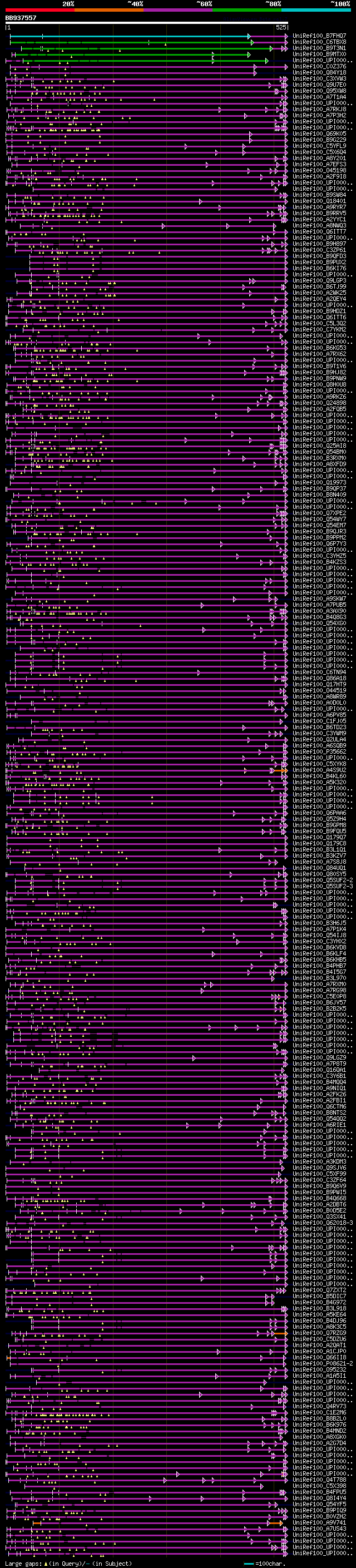
Task: Select hit label UniRef100_C5YFL9
Action: [x=319, y=146]
